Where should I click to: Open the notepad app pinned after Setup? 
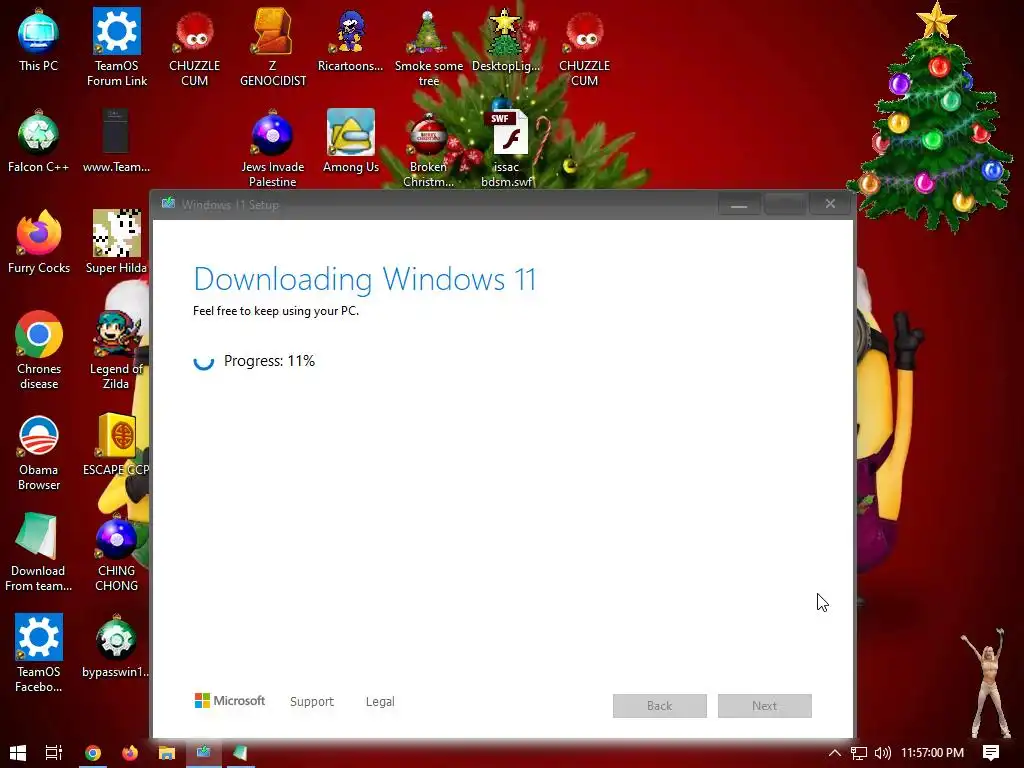tap(240, 753)
